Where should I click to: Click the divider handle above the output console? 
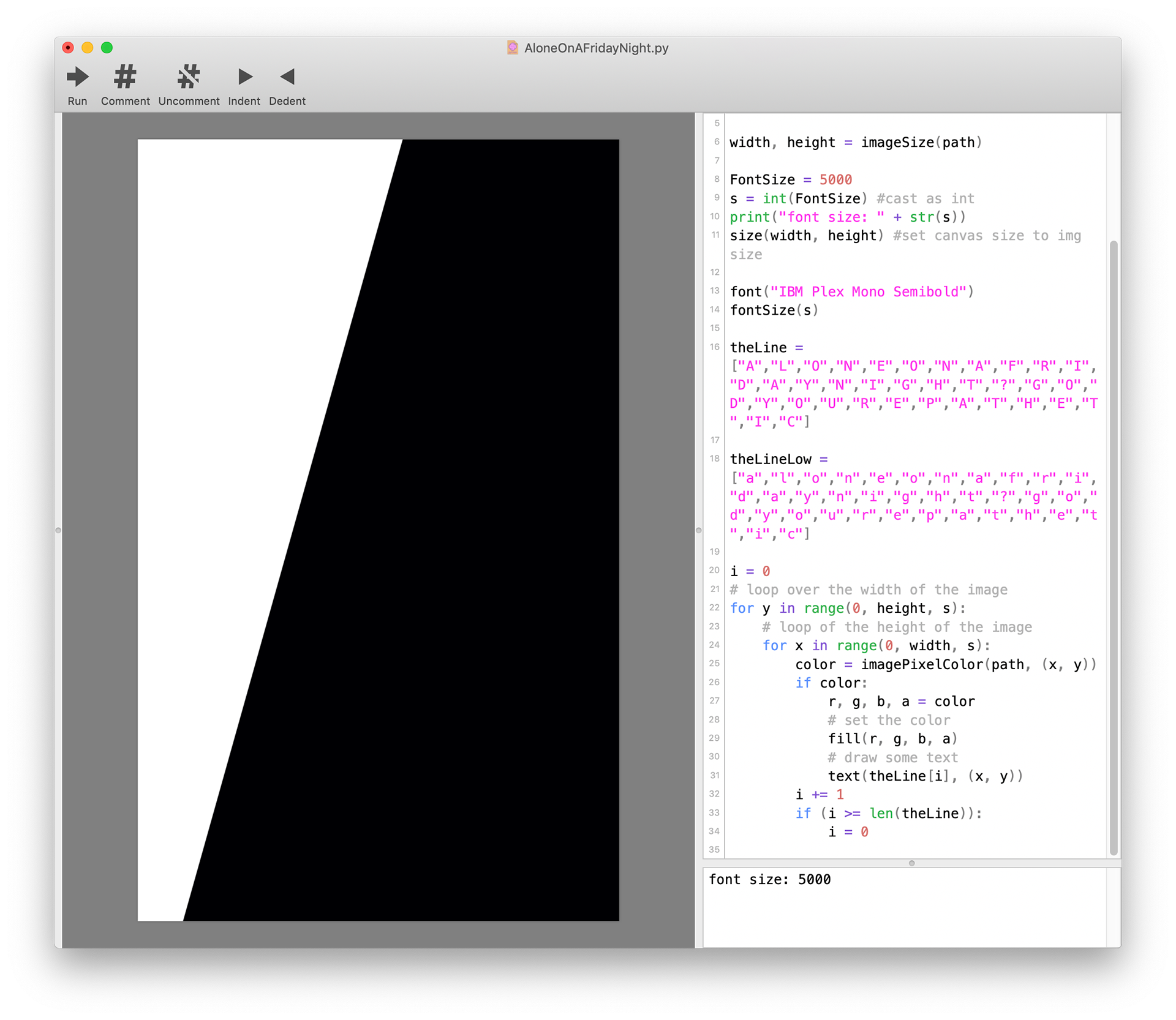pos(911,863)
